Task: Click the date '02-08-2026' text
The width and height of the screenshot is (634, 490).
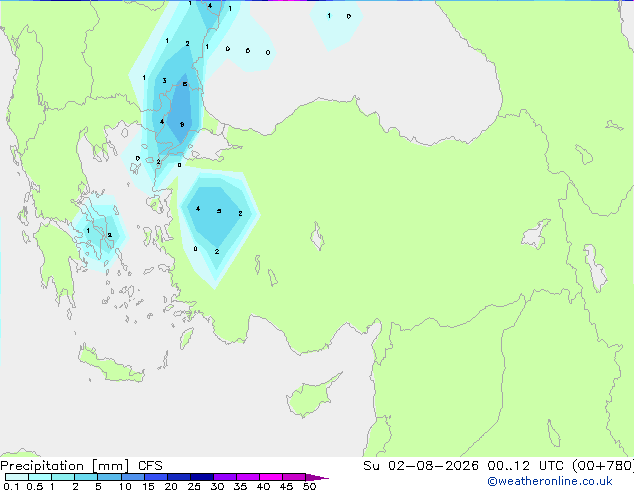Action: click(x=433, y=466)
